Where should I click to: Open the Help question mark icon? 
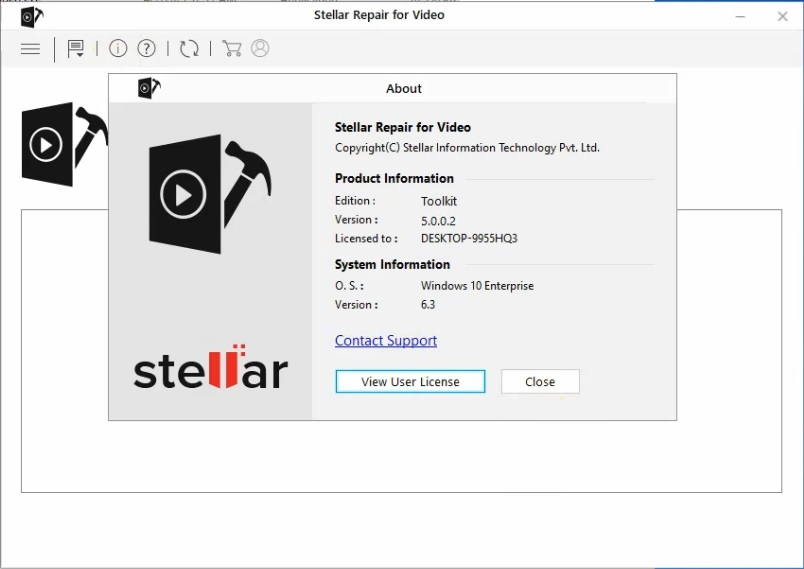147,49
